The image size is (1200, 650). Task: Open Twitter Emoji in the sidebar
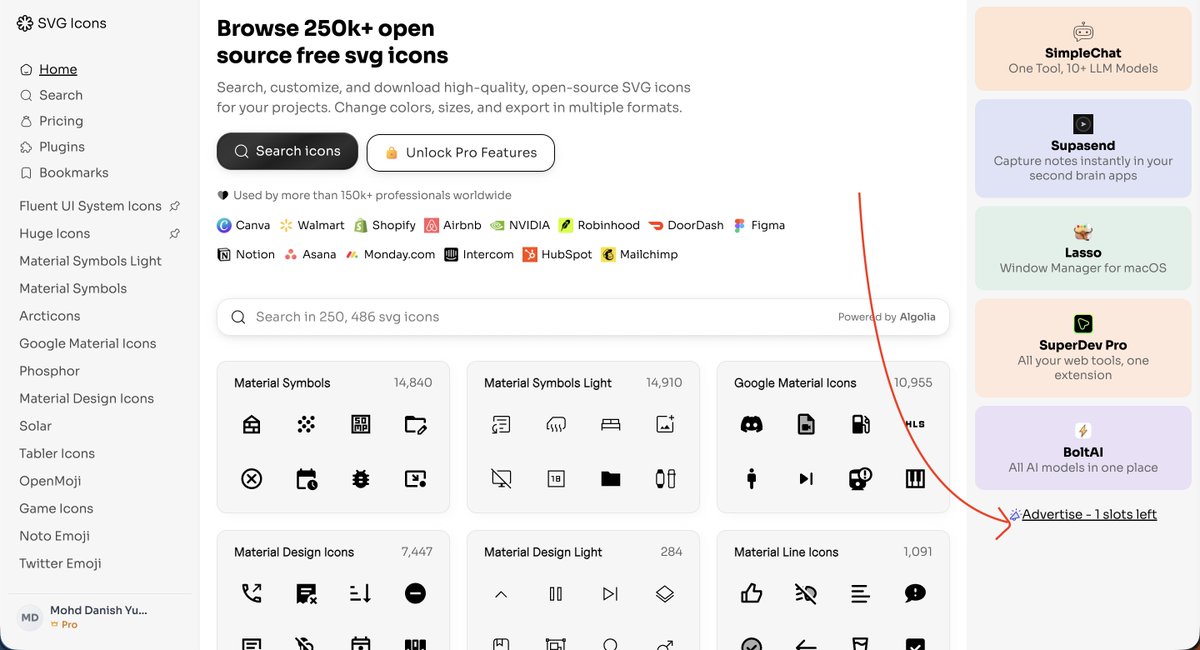tap(60, 563)
